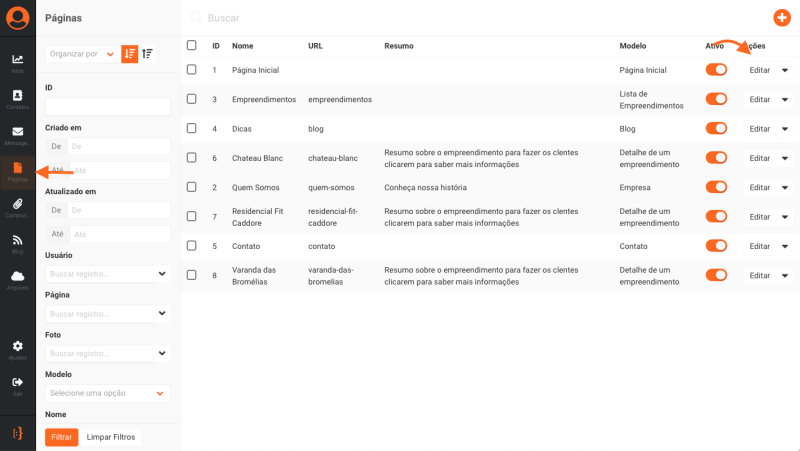Disable the Ativo switch for Contato
This screenshot has height=451, width=800.
(716, 245)
